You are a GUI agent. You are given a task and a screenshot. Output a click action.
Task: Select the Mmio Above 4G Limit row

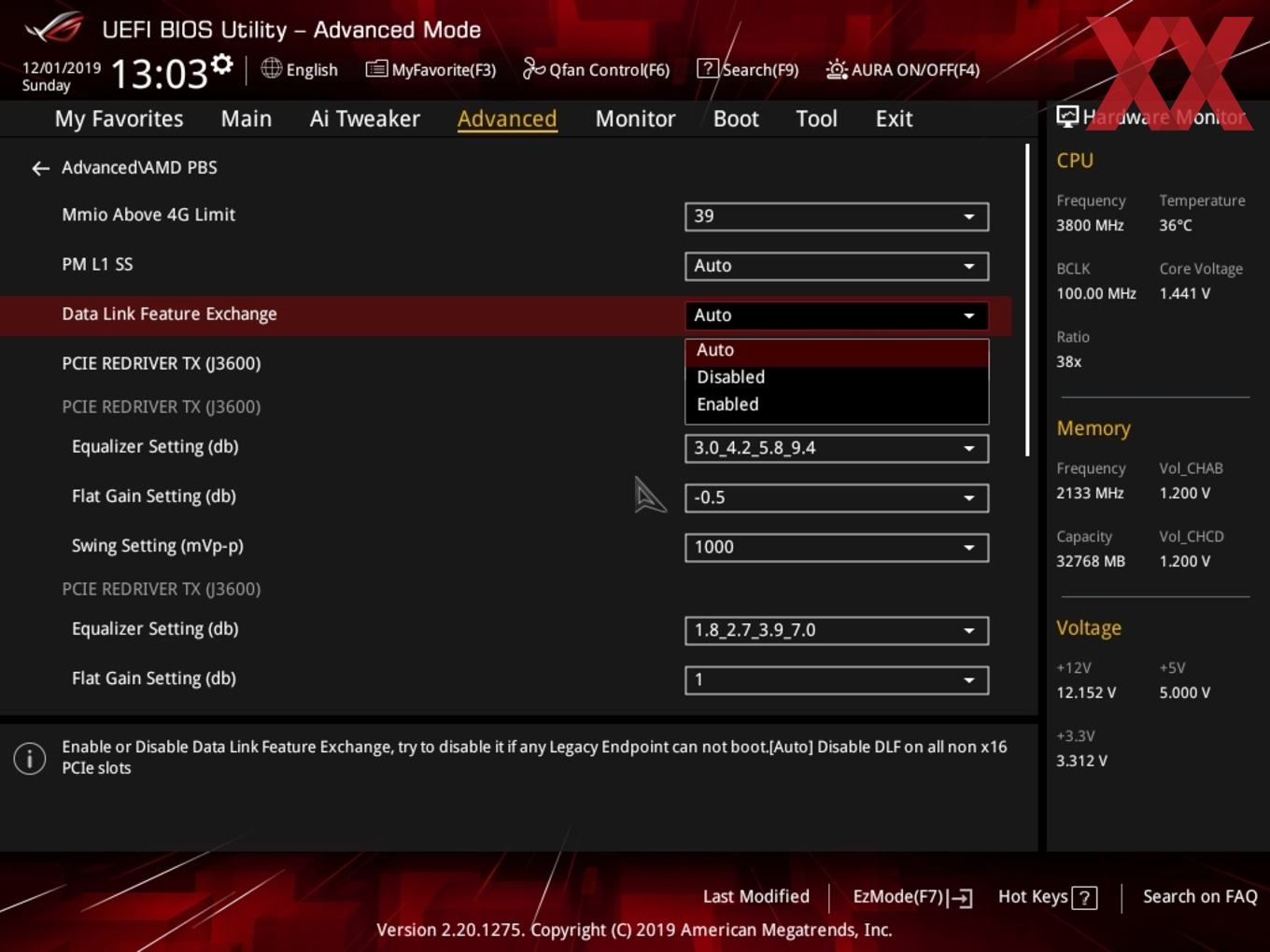pyautogui.click(x=505, y=216)
